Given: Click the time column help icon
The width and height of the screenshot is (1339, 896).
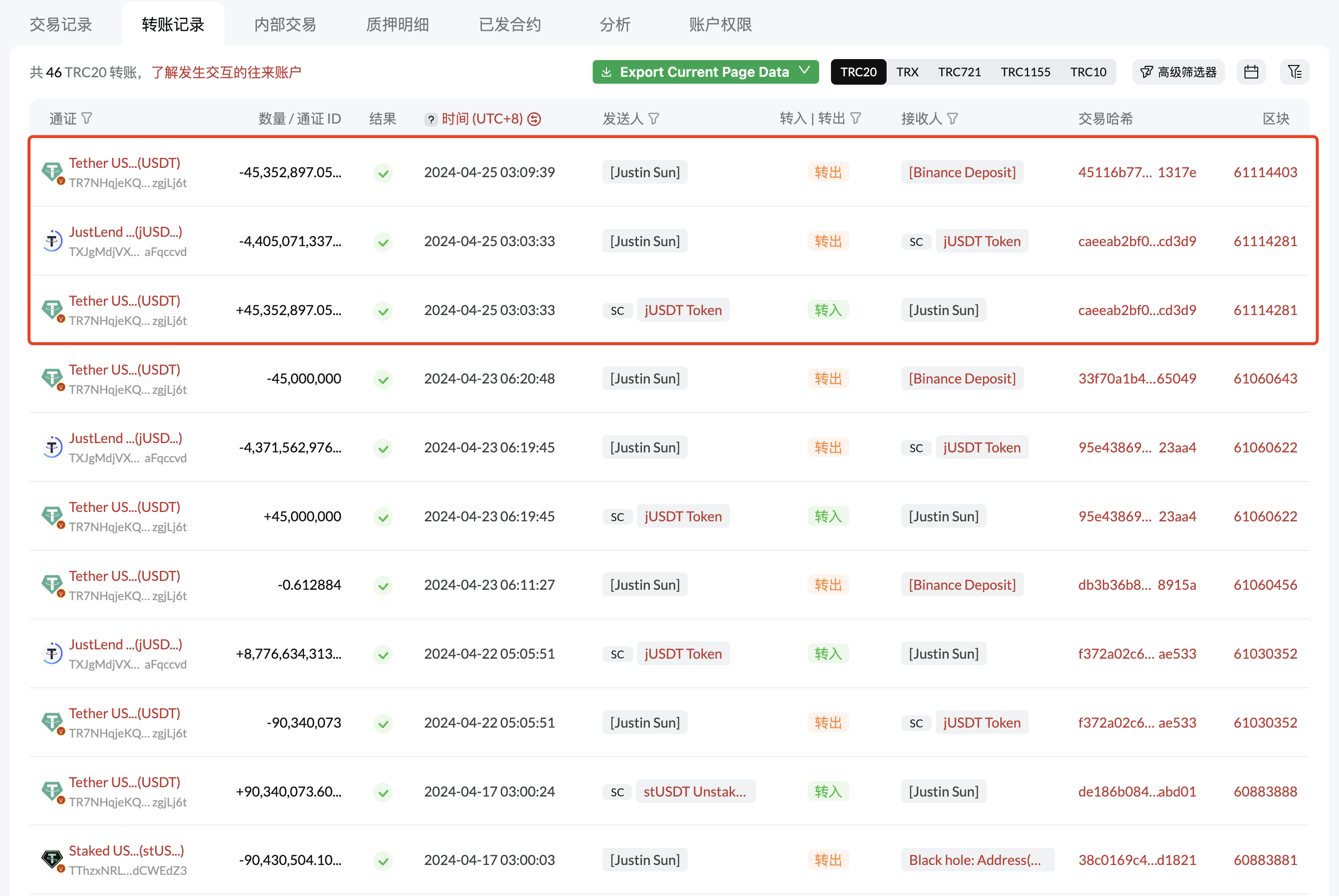Looking at the screenshot, I should [x=431, y=120].
